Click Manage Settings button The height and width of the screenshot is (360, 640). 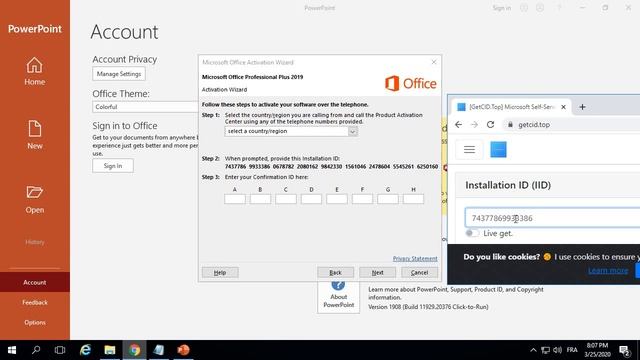tap(119, 74)
